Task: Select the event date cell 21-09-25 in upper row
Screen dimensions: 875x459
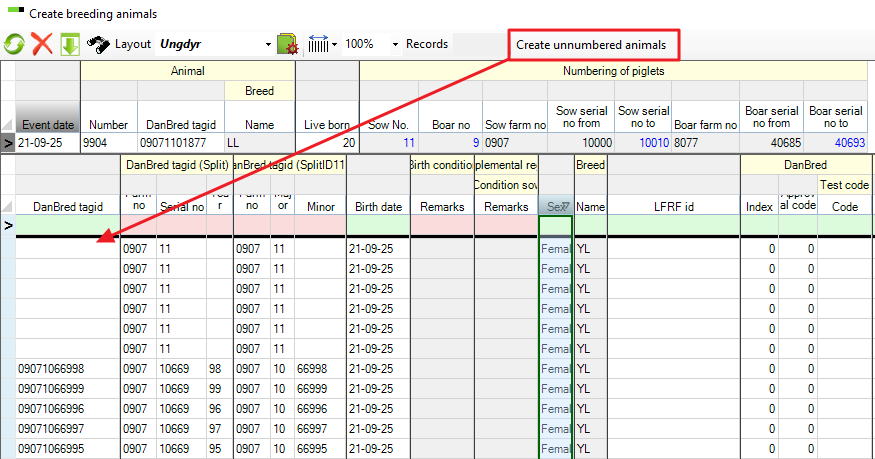Action: tap(48, 143)
